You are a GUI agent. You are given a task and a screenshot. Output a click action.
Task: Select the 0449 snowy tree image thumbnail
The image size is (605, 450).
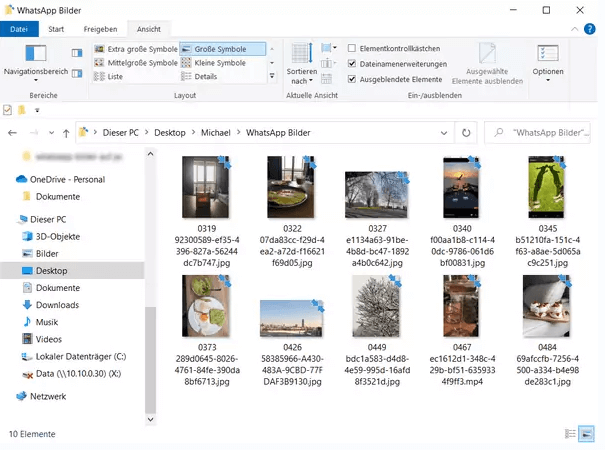(378, 306)
